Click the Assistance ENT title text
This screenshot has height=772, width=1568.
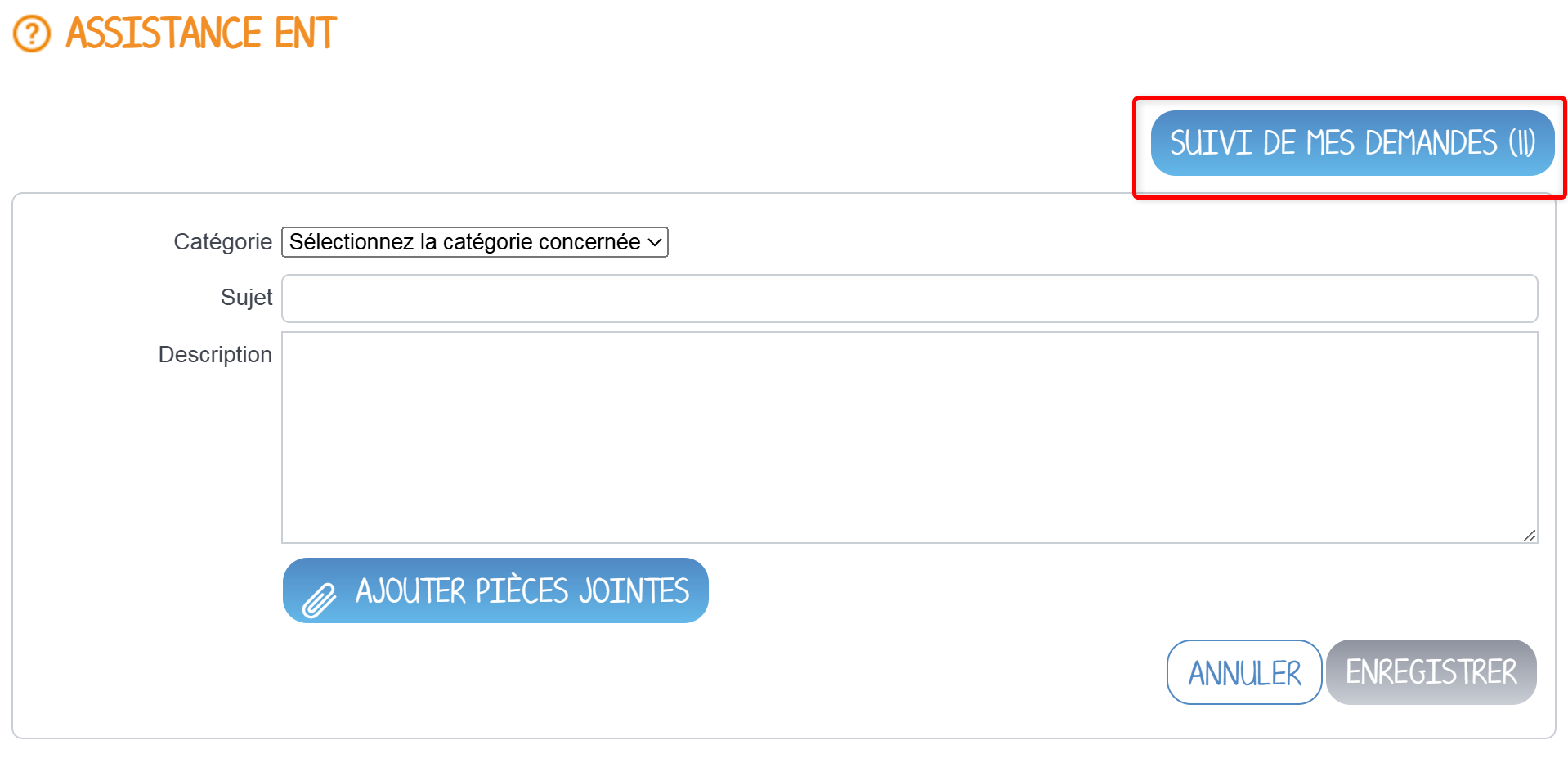[199, 34]
